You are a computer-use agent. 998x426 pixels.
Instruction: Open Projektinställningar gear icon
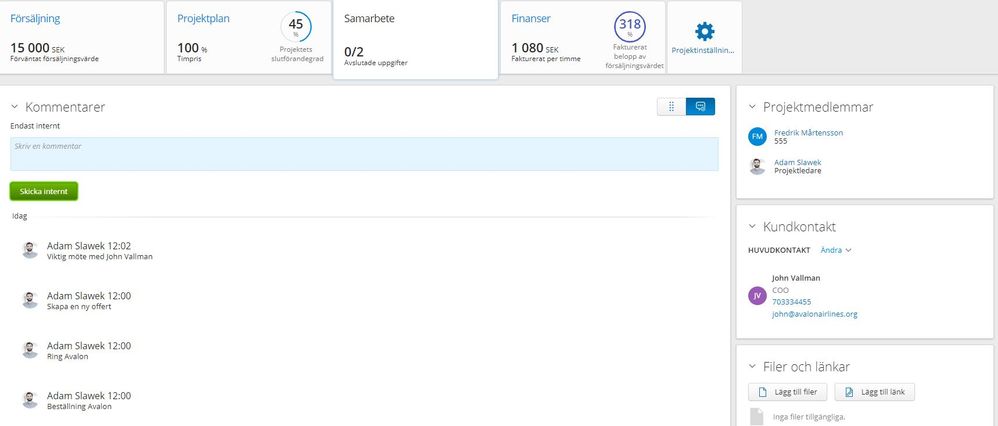point(705,31)
